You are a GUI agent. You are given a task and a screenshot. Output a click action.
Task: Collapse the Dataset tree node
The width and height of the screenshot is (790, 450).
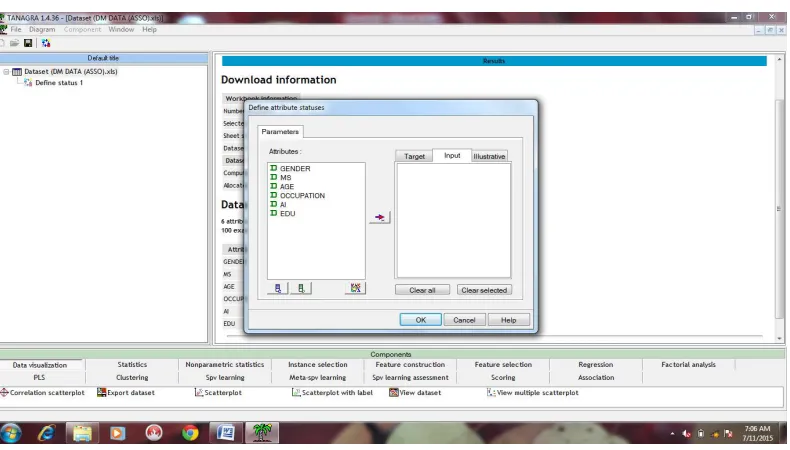point(6,72)
